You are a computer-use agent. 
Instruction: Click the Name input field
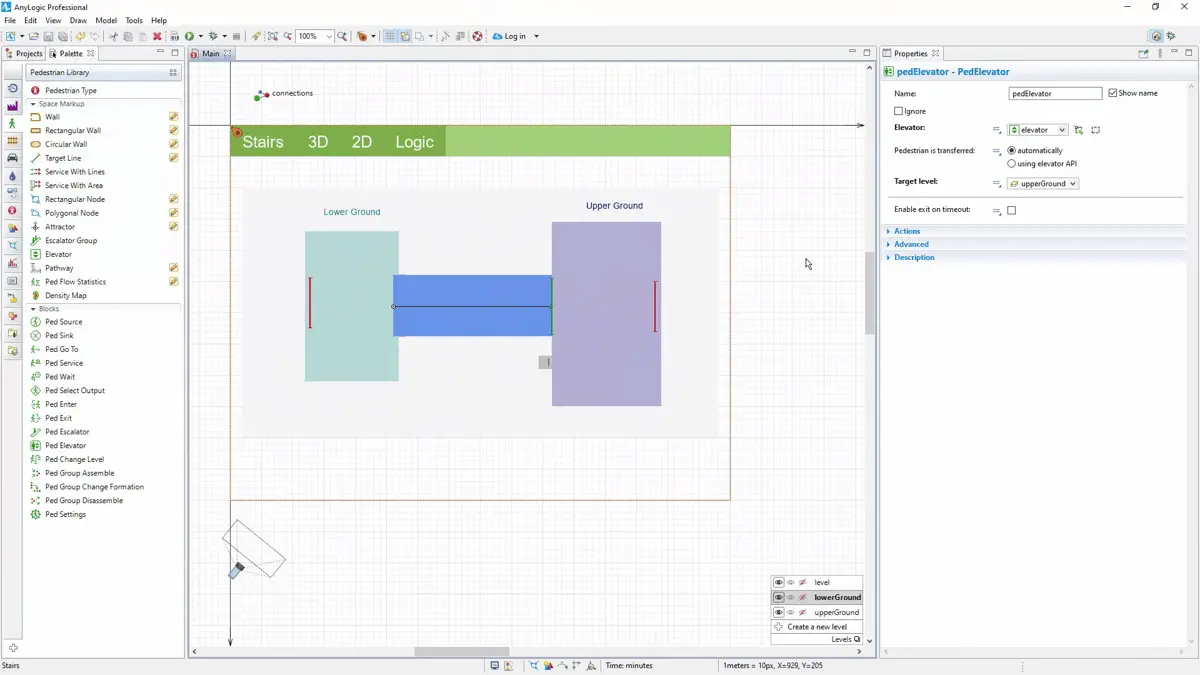pos(1055,93)
